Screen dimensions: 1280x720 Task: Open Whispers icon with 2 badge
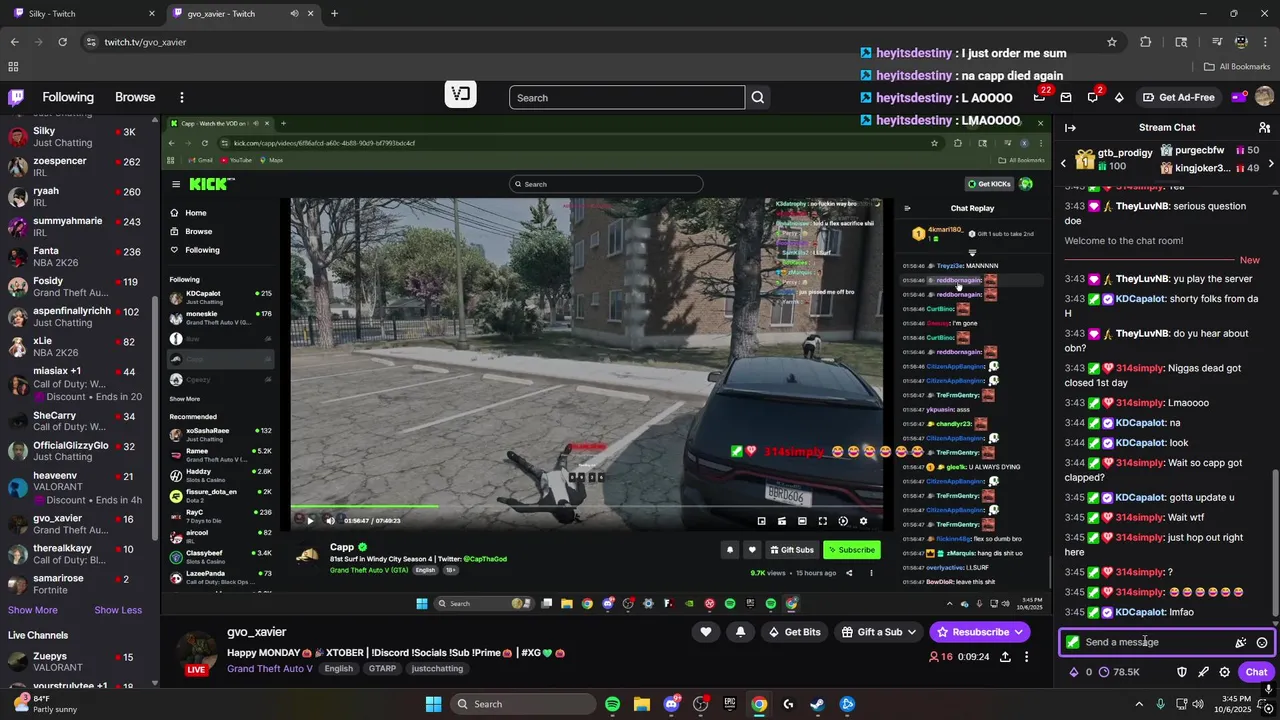[1093, 97]
